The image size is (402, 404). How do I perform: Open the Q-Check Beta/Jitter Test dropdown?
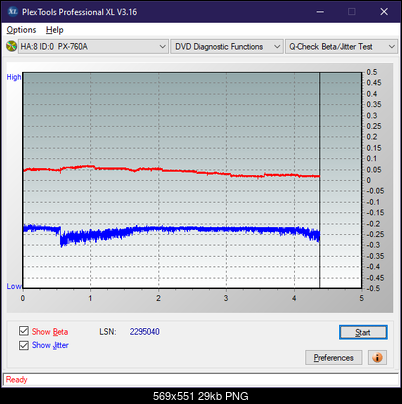tap(342, 47)
